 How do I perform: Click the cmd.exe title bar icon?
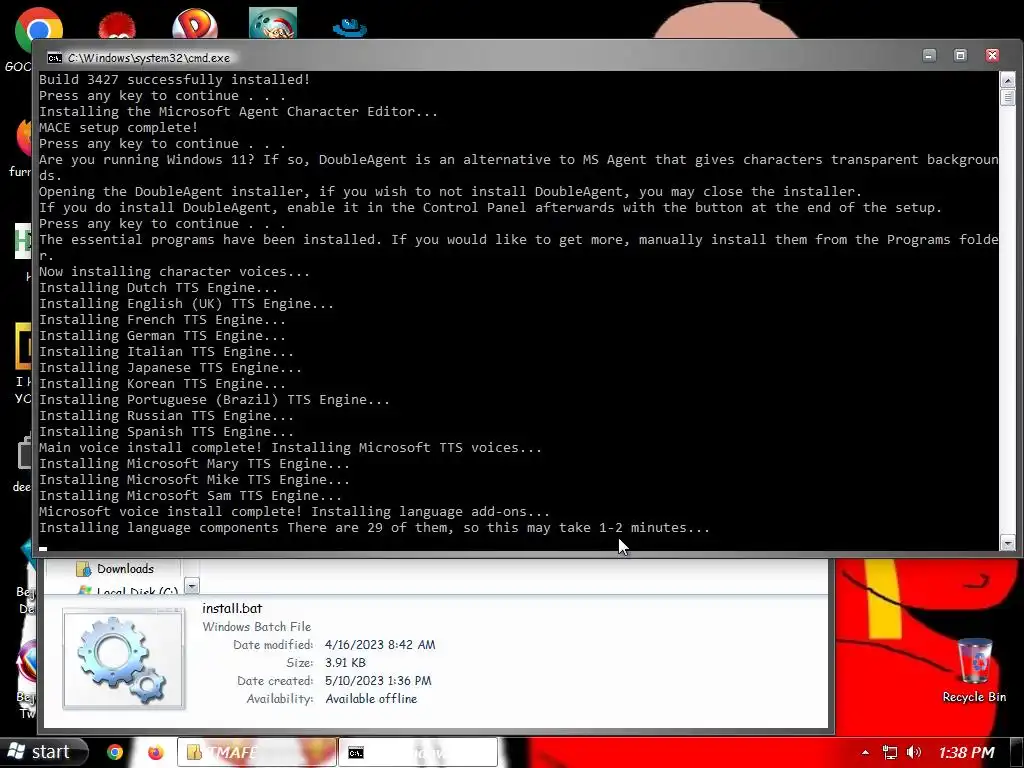pyautogui.click(x=54, y=58)
